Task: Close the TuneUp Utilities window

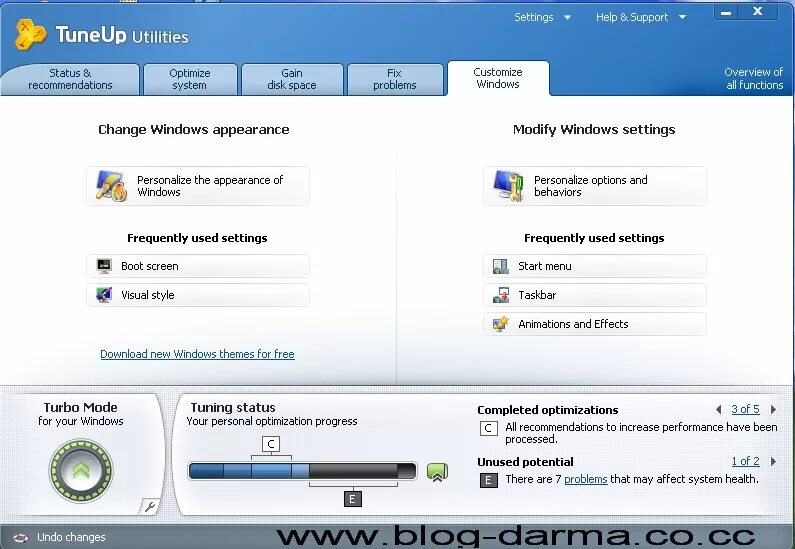Action: [757, 11]
